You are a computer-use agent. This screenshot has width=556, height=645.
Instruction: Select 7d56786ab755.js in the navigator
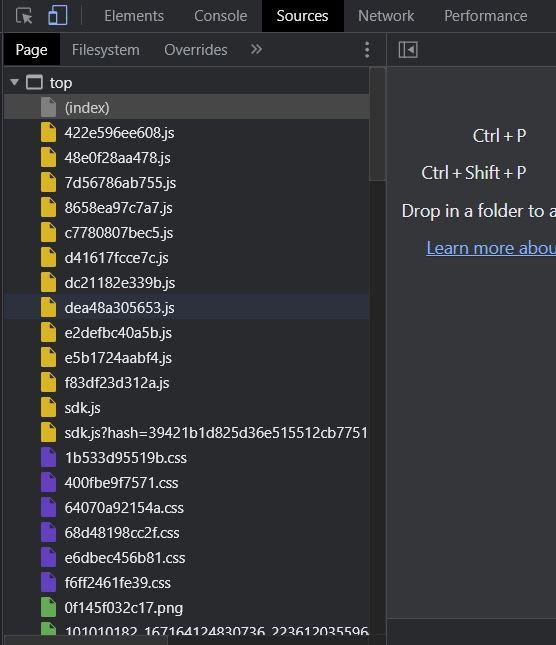(186, 183)
